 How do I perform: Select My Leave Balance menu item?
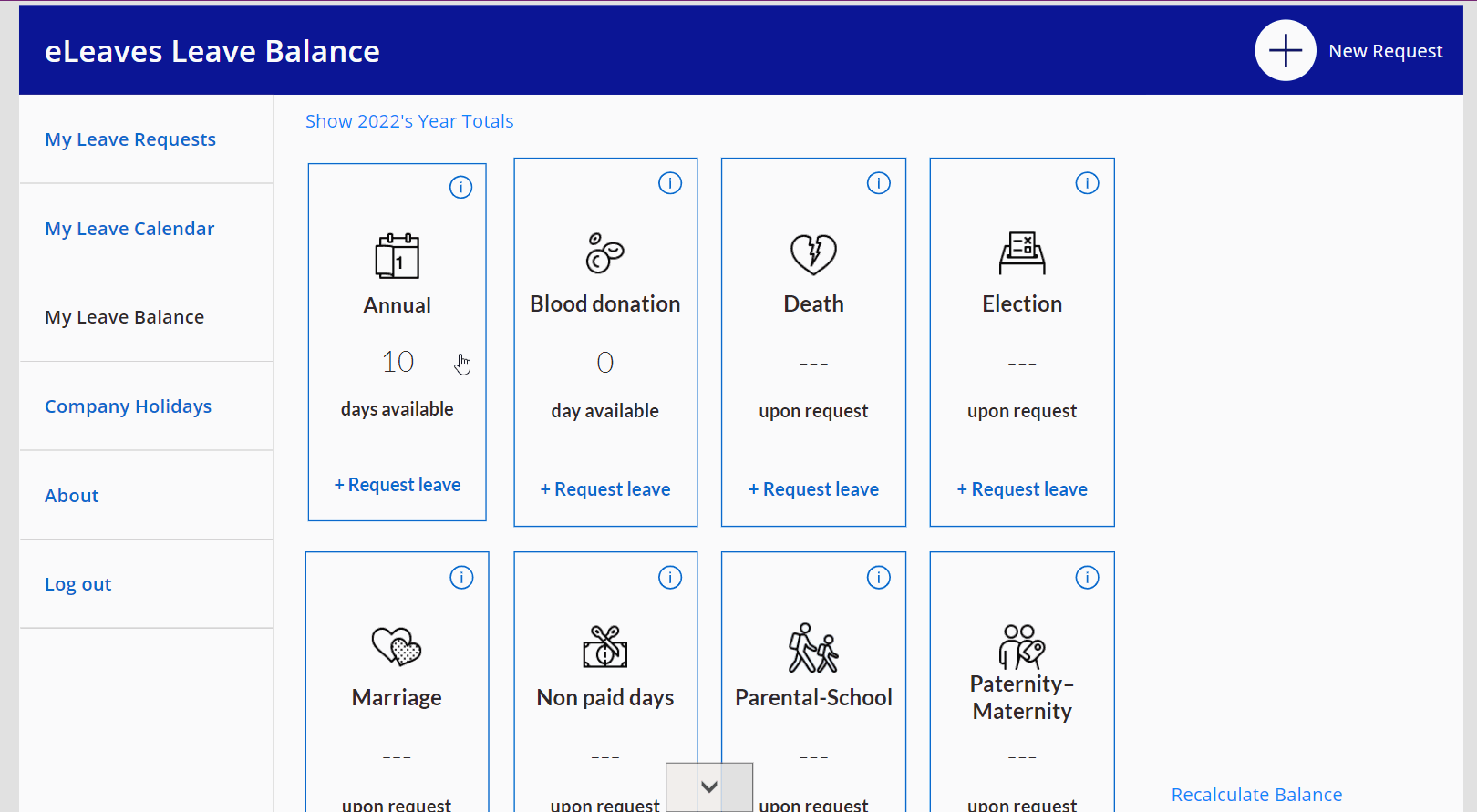[125, 317]
